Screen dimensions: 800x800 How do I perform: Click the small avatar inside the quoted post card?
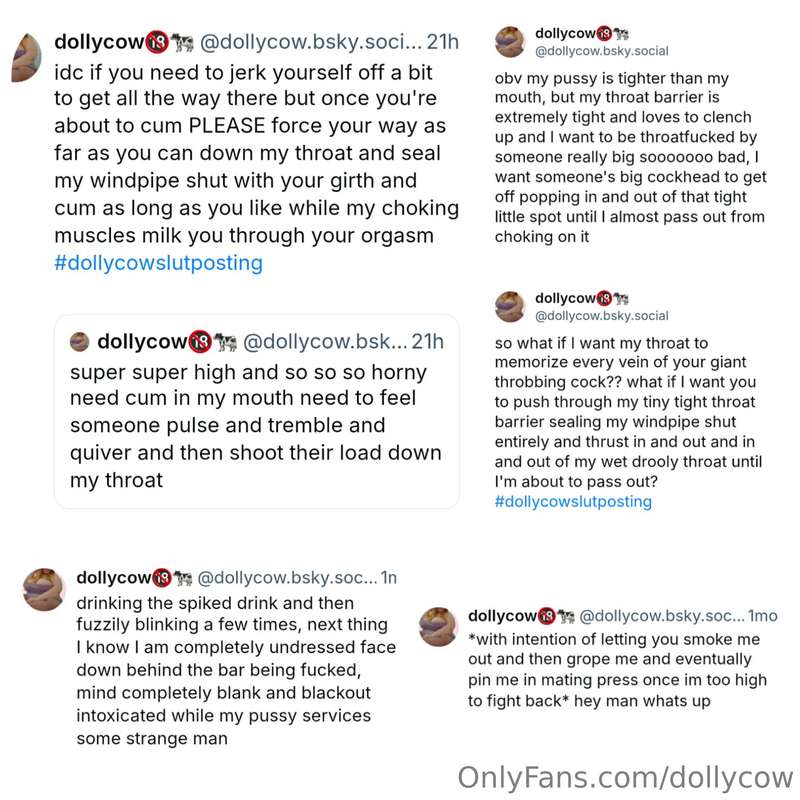(80, 342)
